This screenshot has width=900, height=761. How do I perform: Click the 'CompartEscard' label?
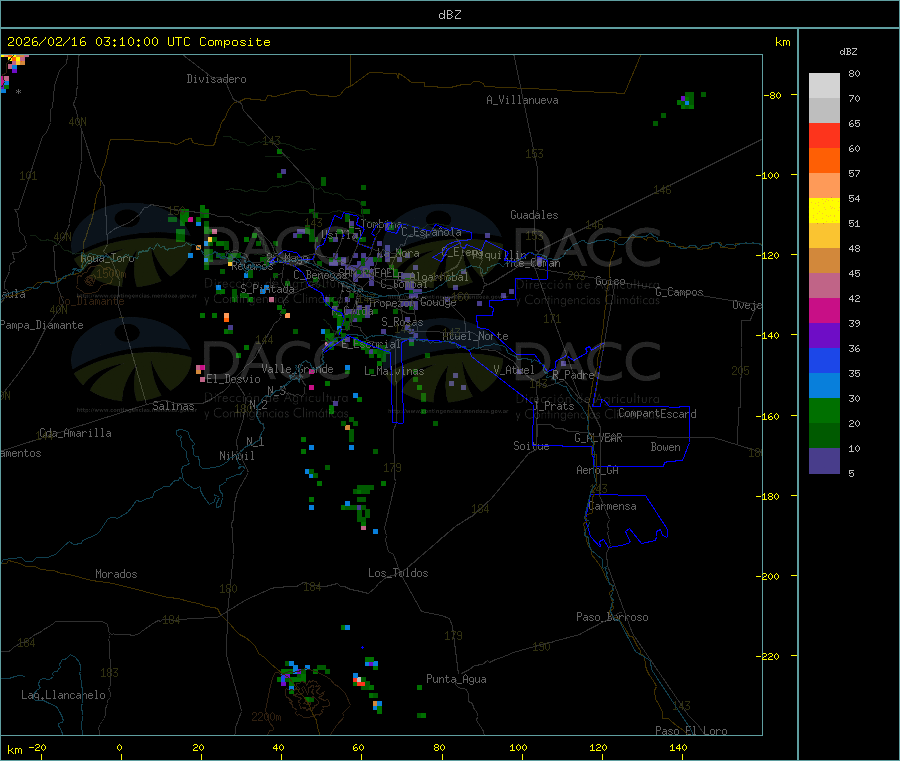pyautogui.click(x=657, y=413)
